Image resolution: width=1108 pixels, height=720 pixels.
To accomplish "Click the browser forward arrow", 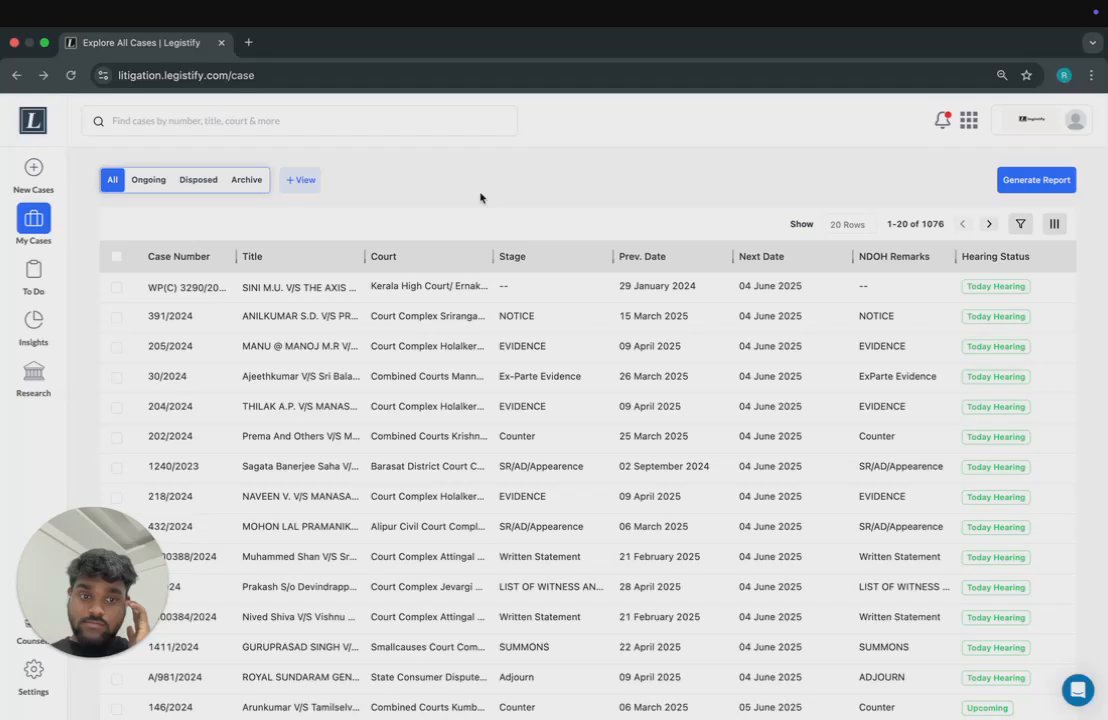I will click(44, 75).
